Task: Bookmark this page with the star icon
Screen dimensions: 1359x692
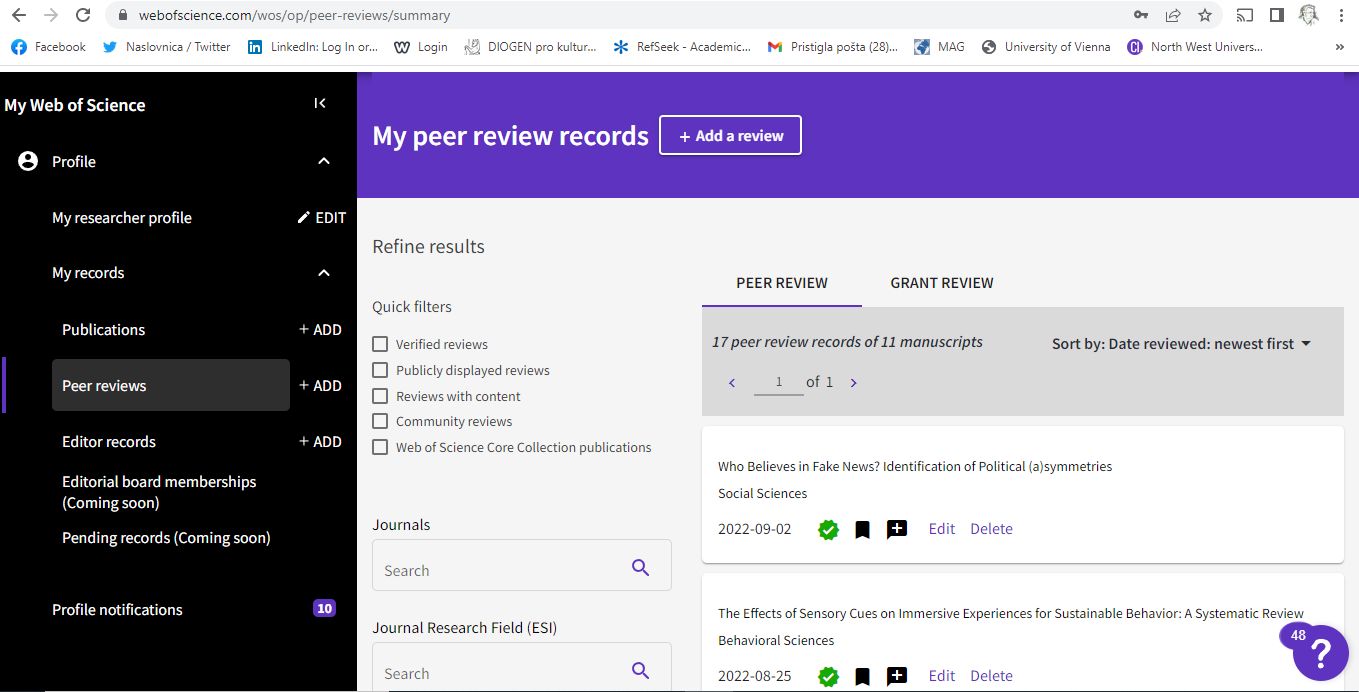Action: coord(1205,15)
